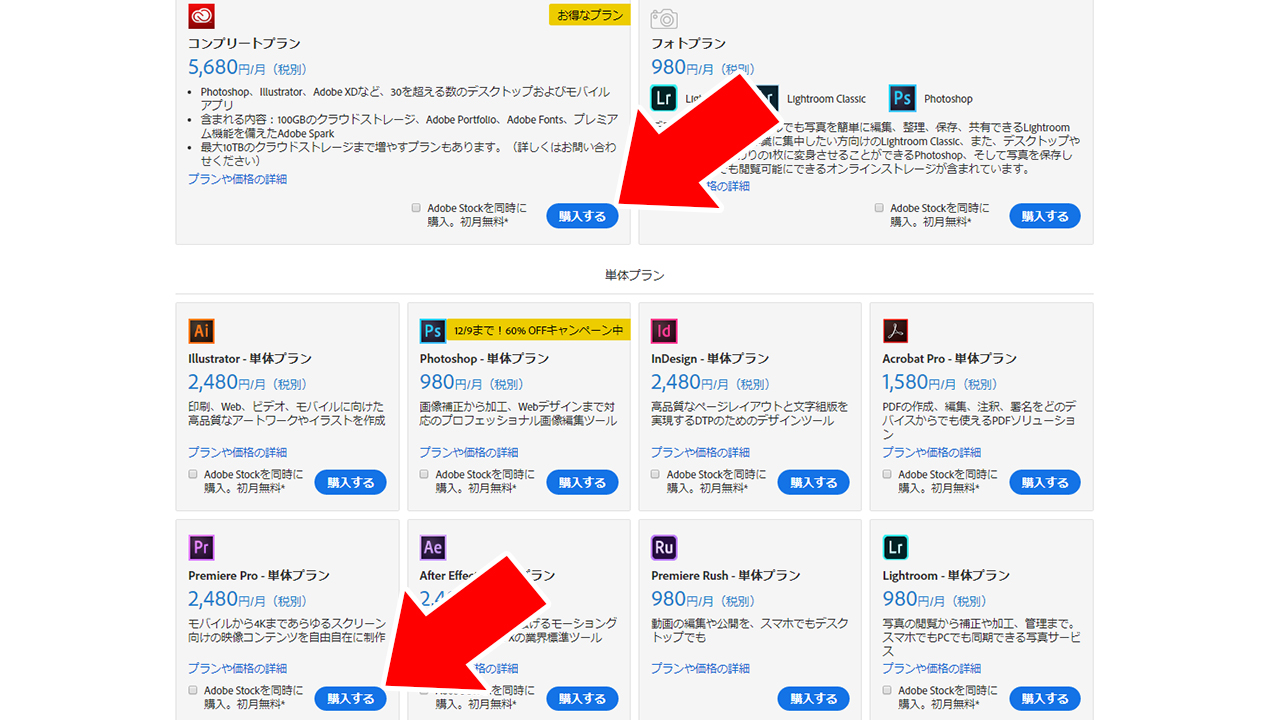
Task: Click the Lightroom Classic label in Photo plan
Action: tap(826, 99)
